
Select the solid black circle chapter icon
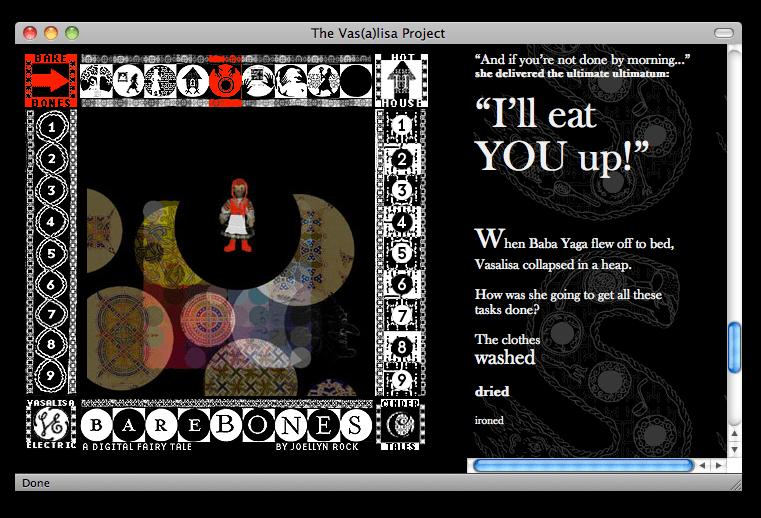pyautogui.click(x=355, y=81)
